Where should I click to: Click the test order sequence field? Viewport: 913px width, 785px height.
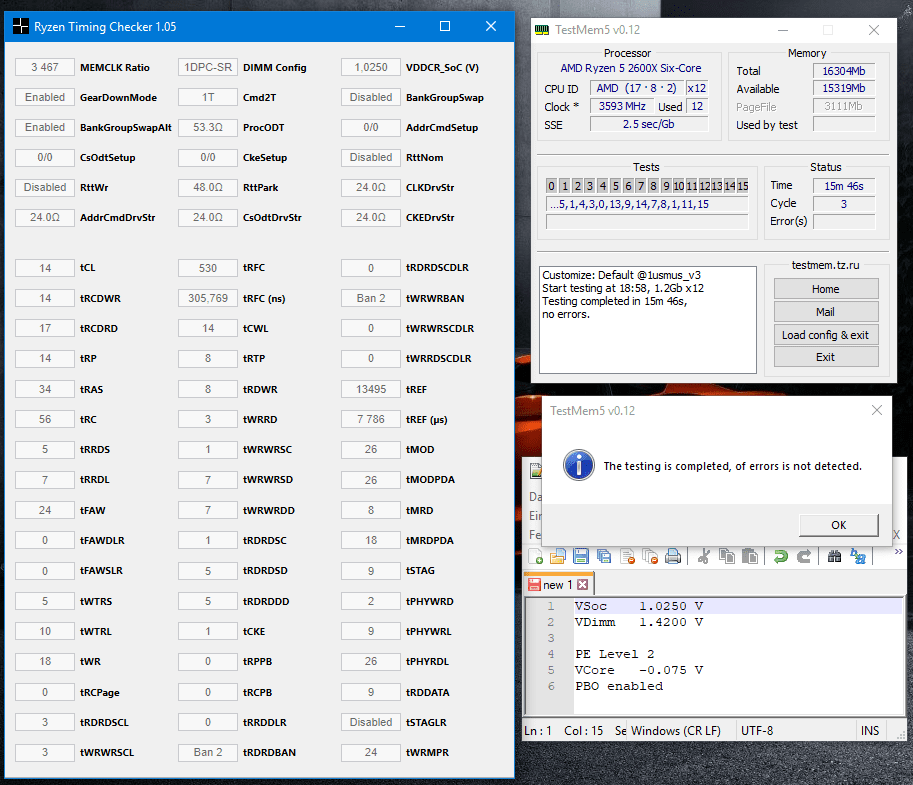point(647,204)
